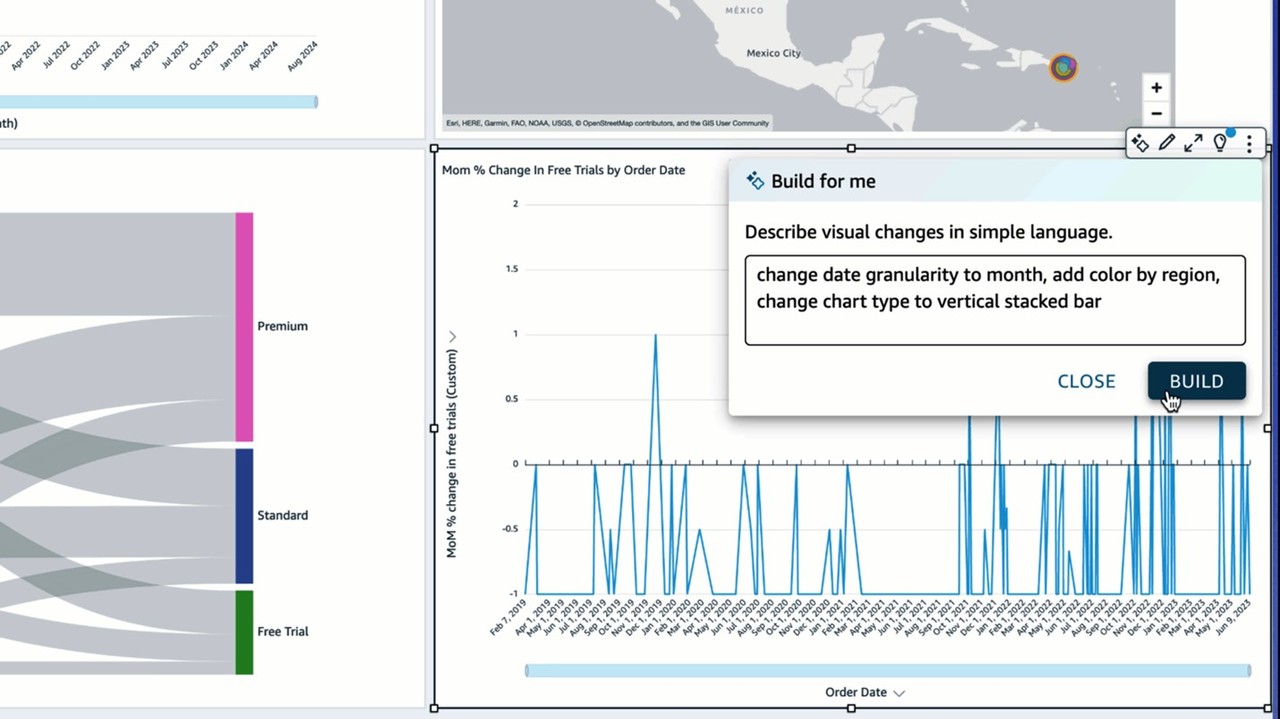Screen dimensions: 1280x719
Task: Expand the y-axis field chevron
Action: 452,337
